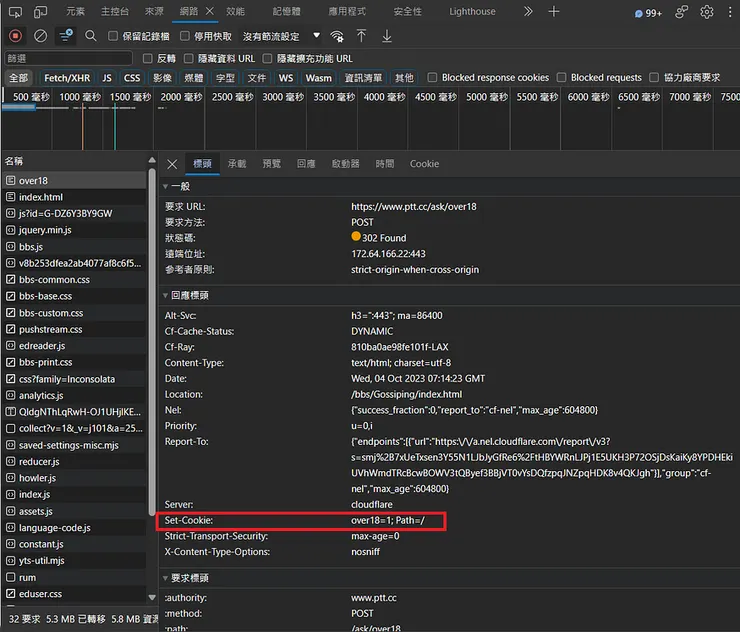
Task: Expand more DevTools tabs chevron
Action: 528,12
